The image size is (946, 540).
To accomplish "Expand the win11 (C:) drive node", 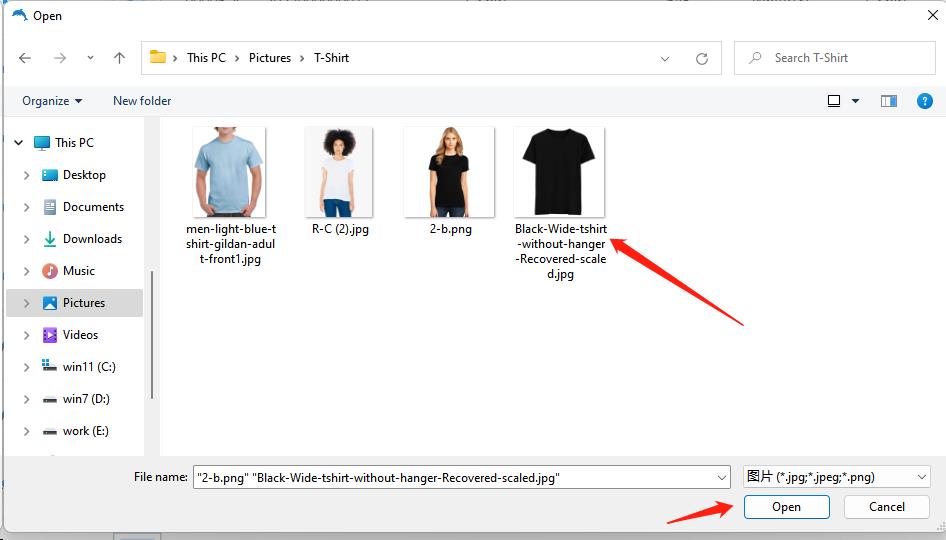I will [26, 367].
